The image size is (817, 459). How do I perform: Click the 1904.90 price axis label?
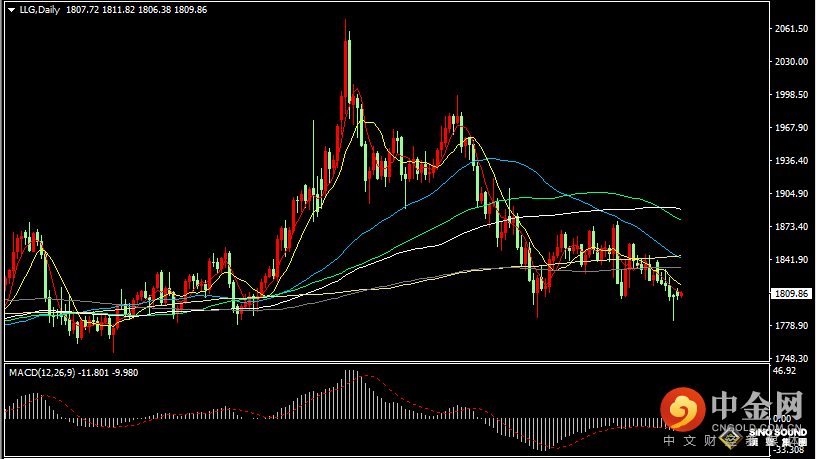tap(790, 194)
